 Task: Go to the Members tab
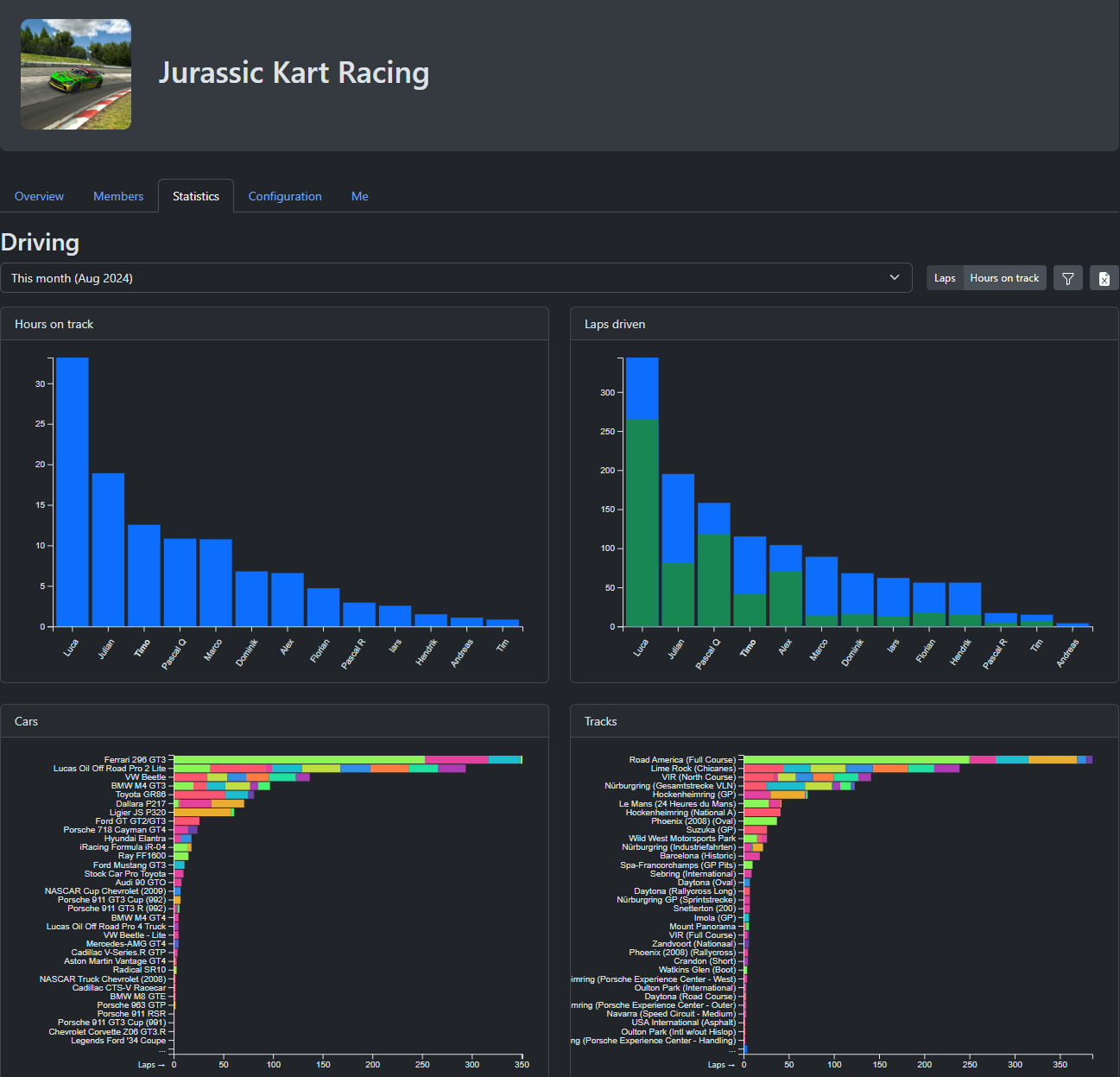(118, 196)
